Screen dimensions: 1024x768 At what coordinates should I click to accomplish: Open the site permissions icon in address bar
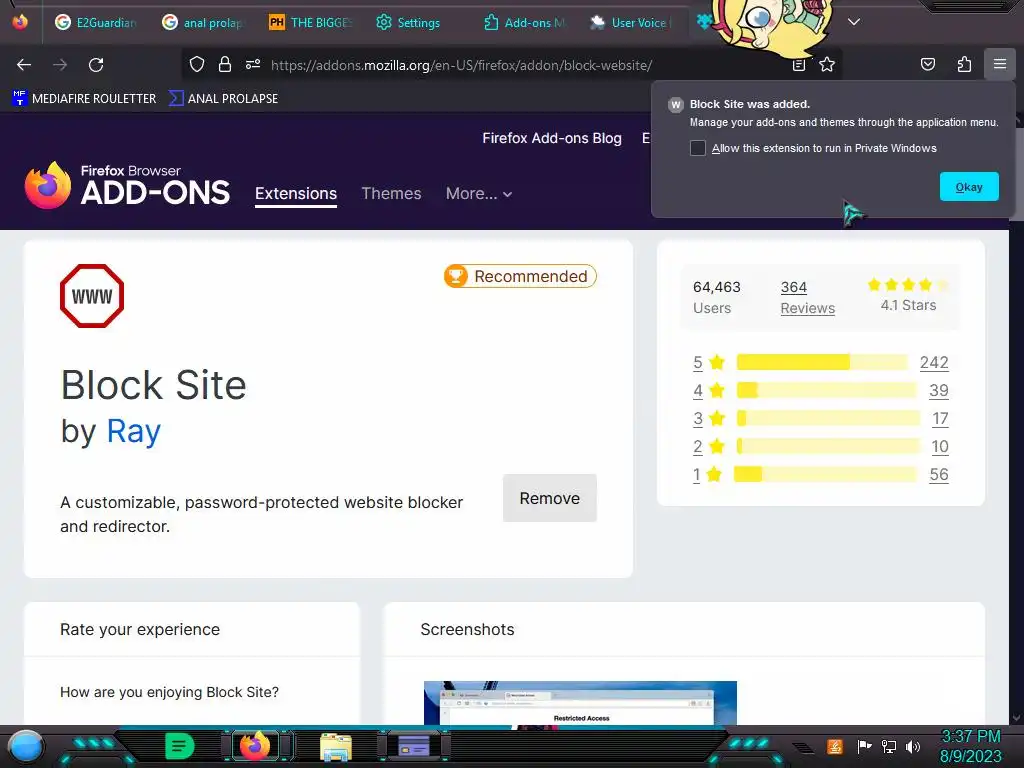(x=253, y=65)
